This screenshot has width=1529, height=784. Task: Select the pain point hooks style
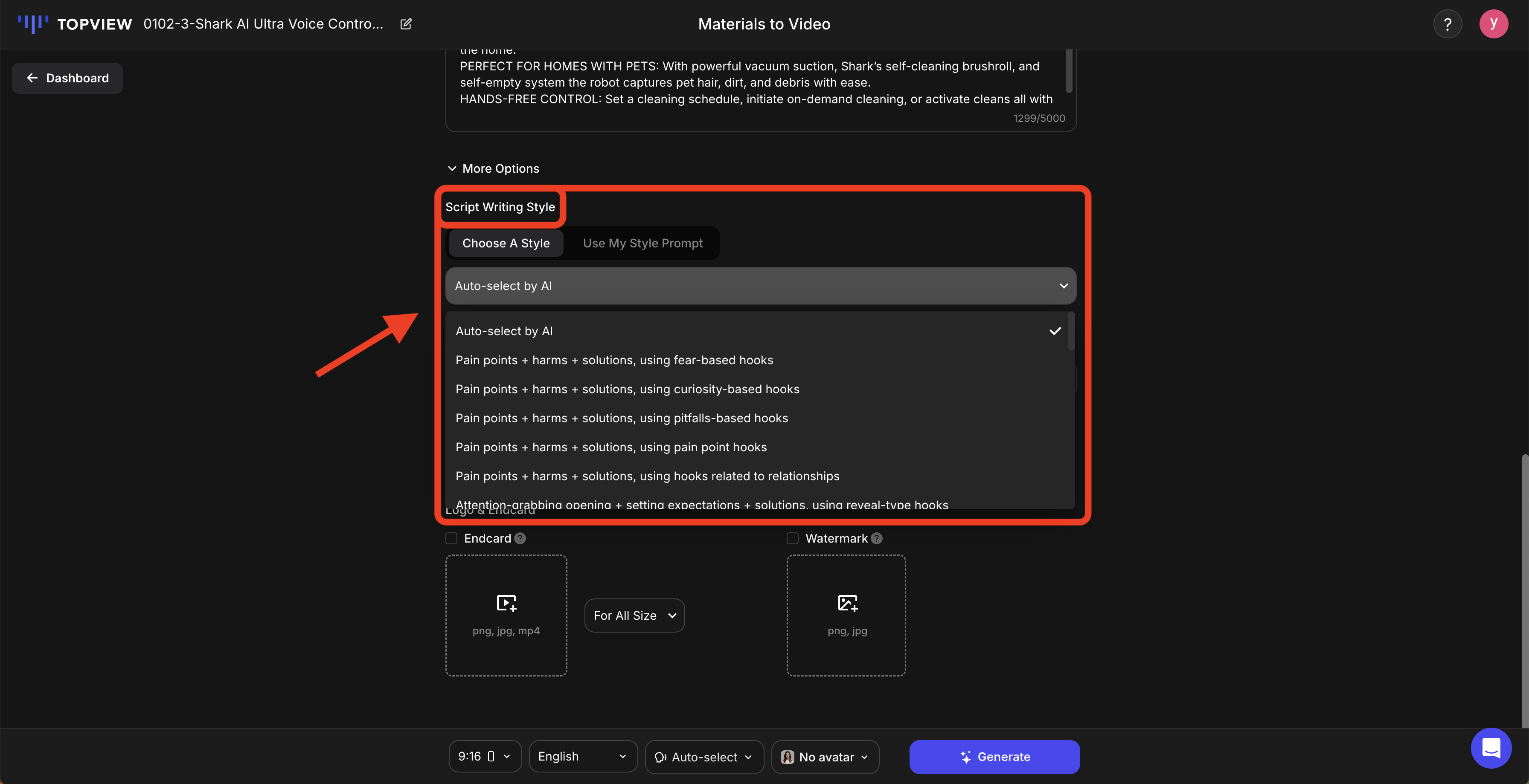(x=758, y=447)
